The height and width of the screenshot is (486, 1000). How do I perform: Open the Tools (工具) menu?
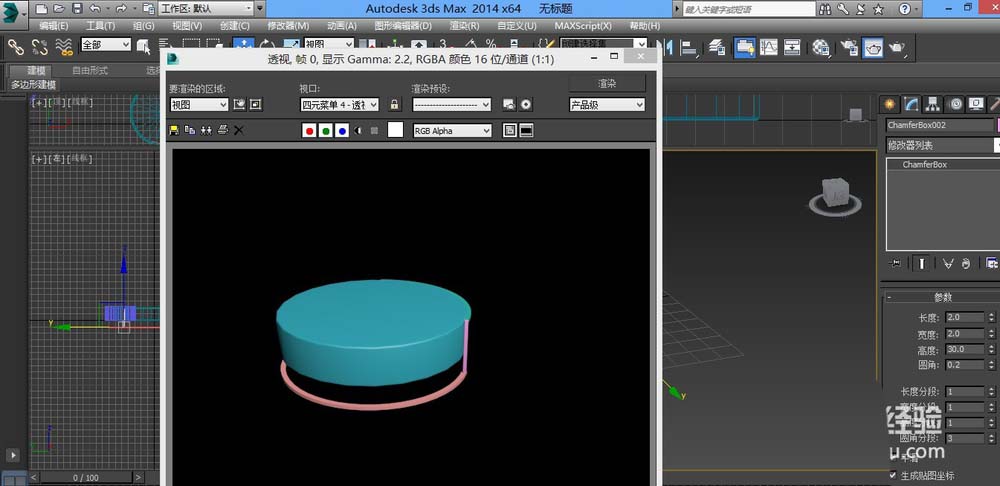point(101,26)
